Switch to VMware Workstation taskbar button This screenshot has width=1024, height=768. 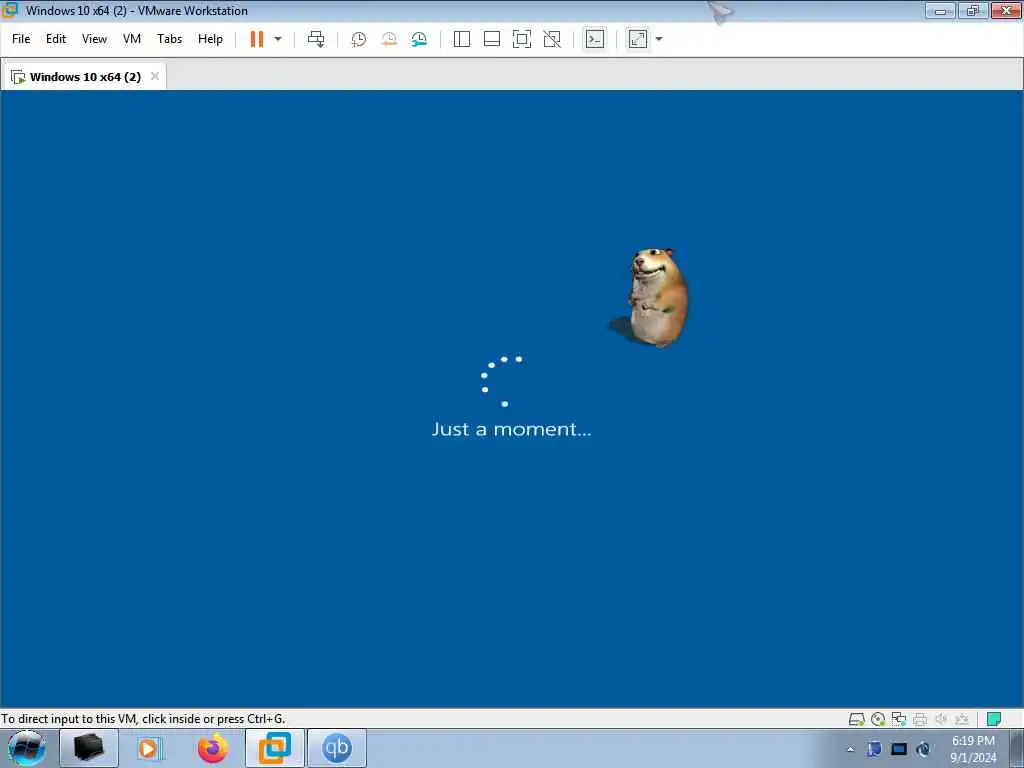pyautogui.click(x=275, y=748)
